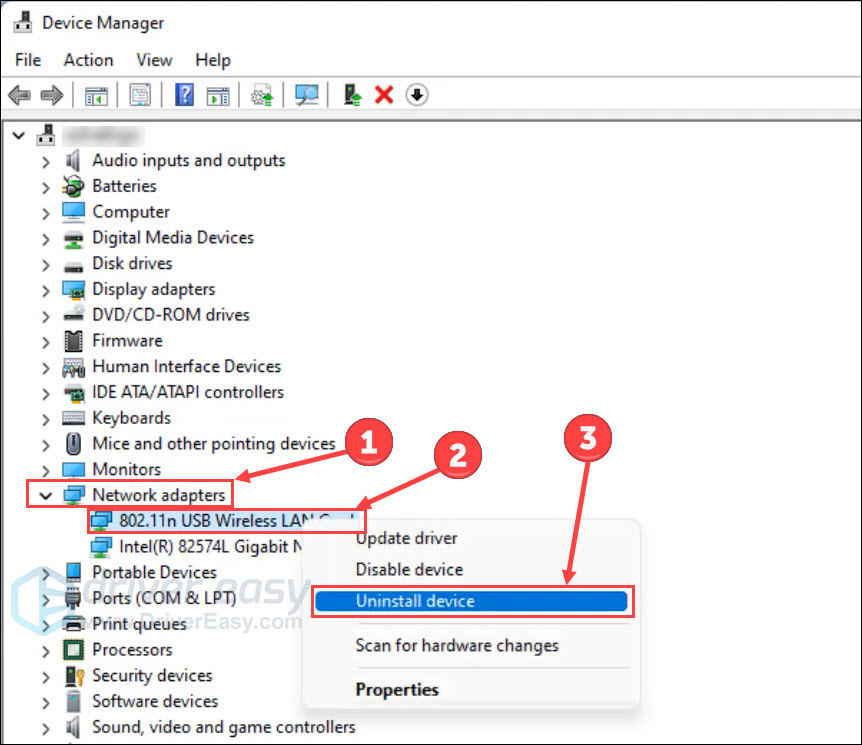Open the View menu
The width and height of the screenshot is (862, 745).
point(154,59)
